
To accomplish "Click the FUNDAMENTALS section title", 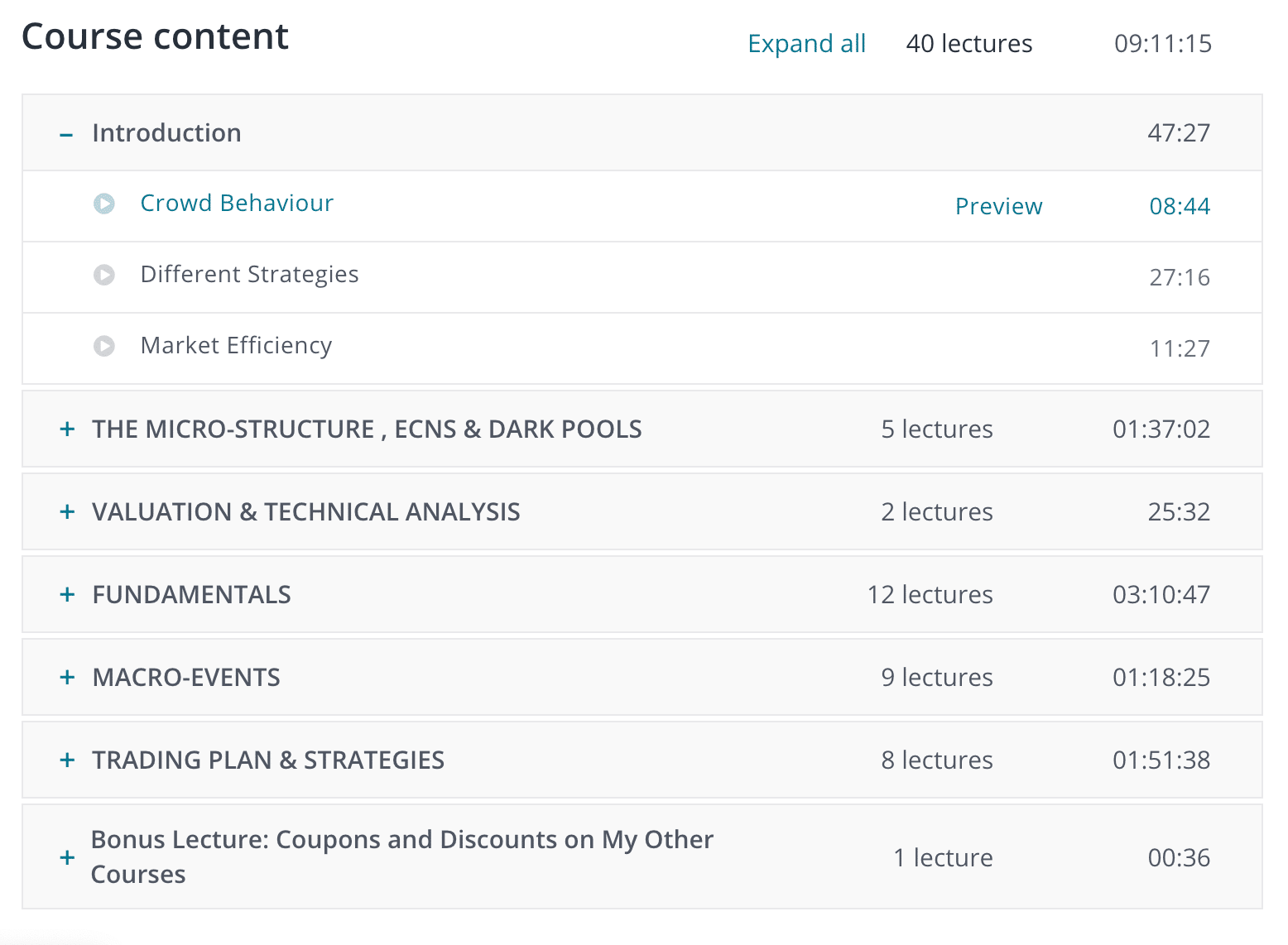I will (x=191, y=595).
